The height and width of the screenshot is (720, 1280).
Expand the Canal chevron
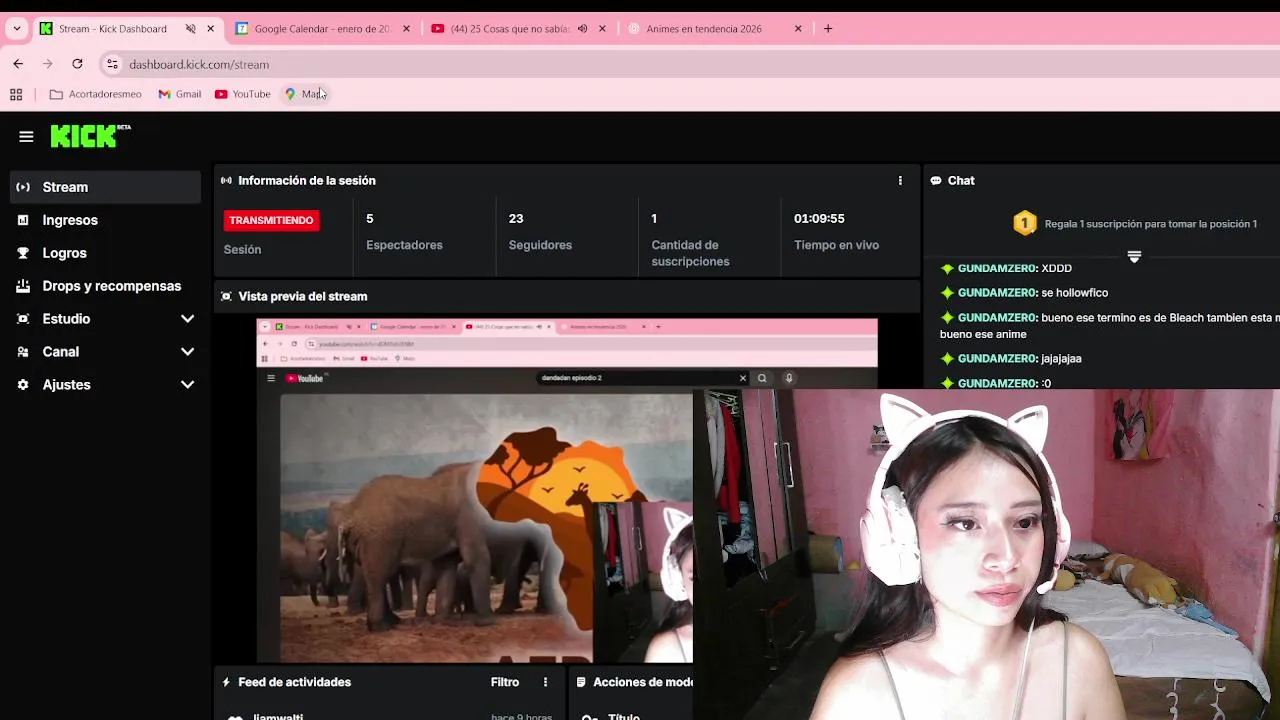click(x=187, y=352)
